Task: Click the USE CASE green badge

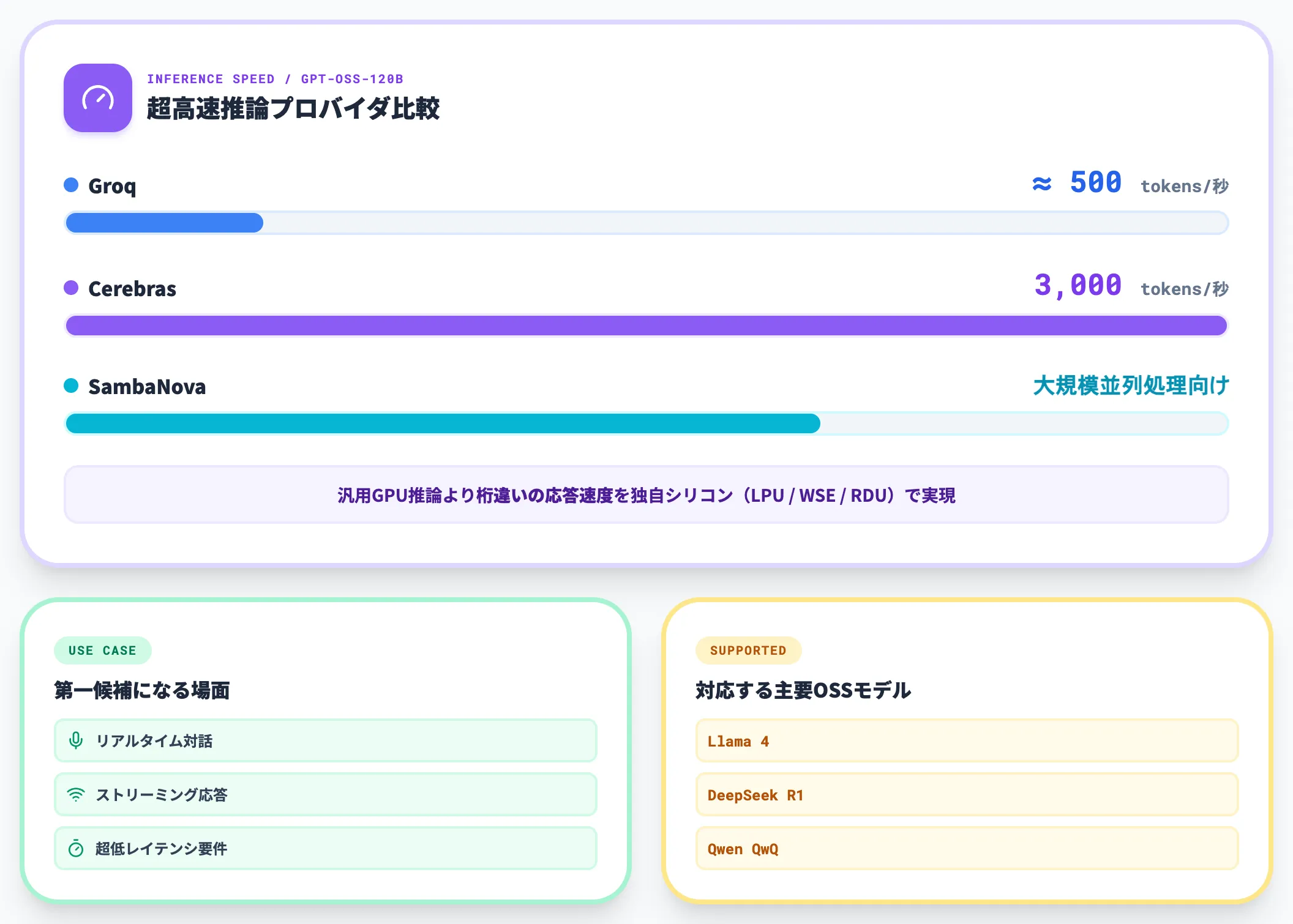Action: point(103,650)
